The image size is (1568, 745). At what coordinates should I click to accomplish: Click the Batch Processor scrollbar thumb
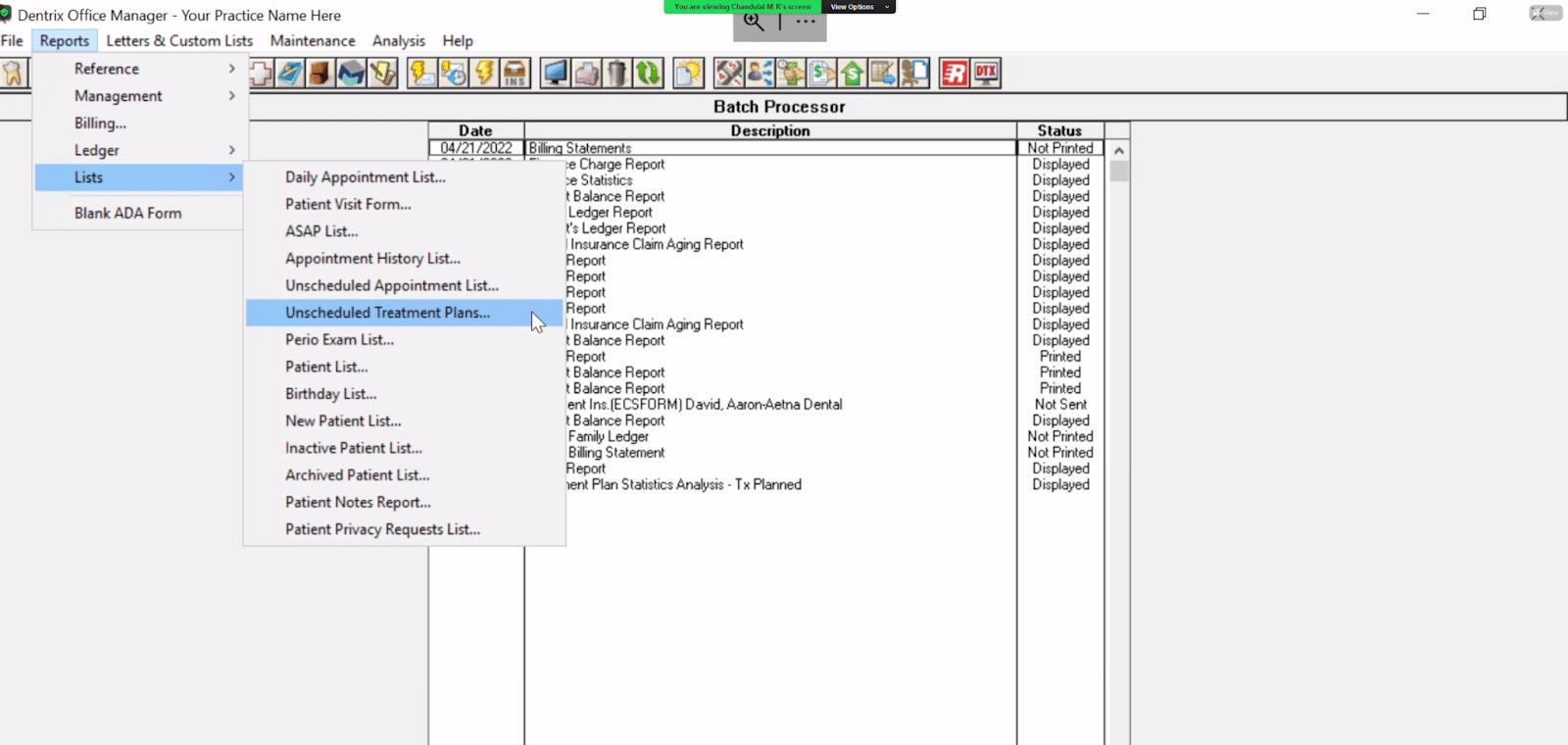[1118, 171]
